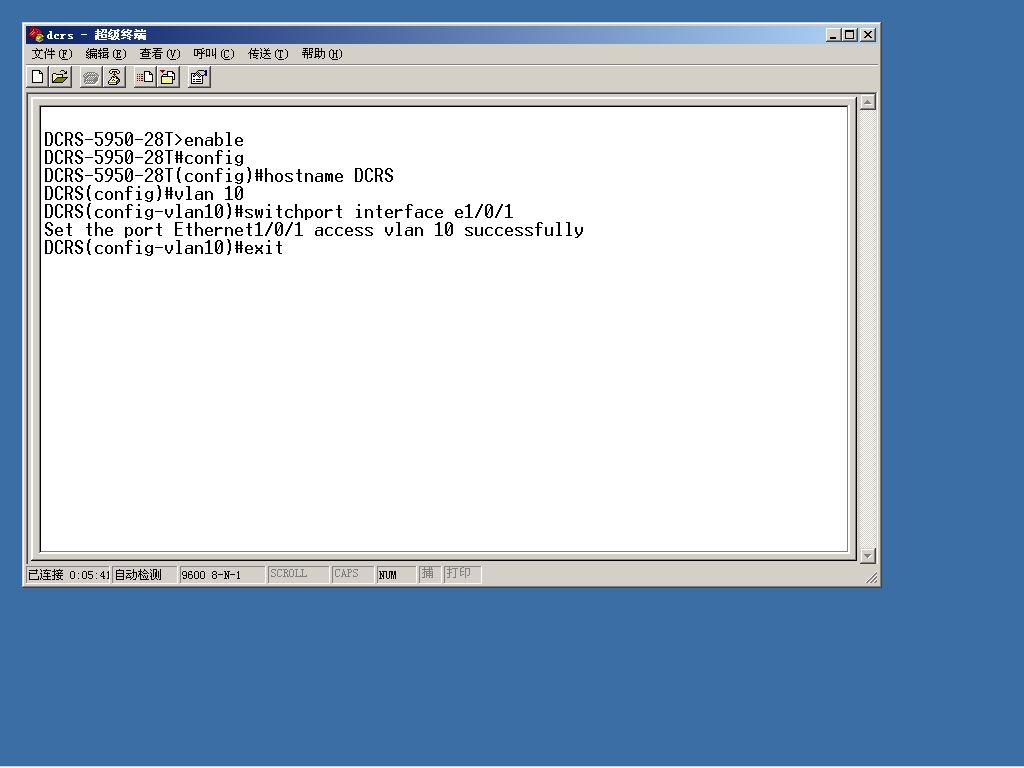Click the 'Set the port Ethernet1/0/1' message
Image resolution: width=1024 pixels, height=768 pixels.
pyautogui.click(x=314, y=230)
